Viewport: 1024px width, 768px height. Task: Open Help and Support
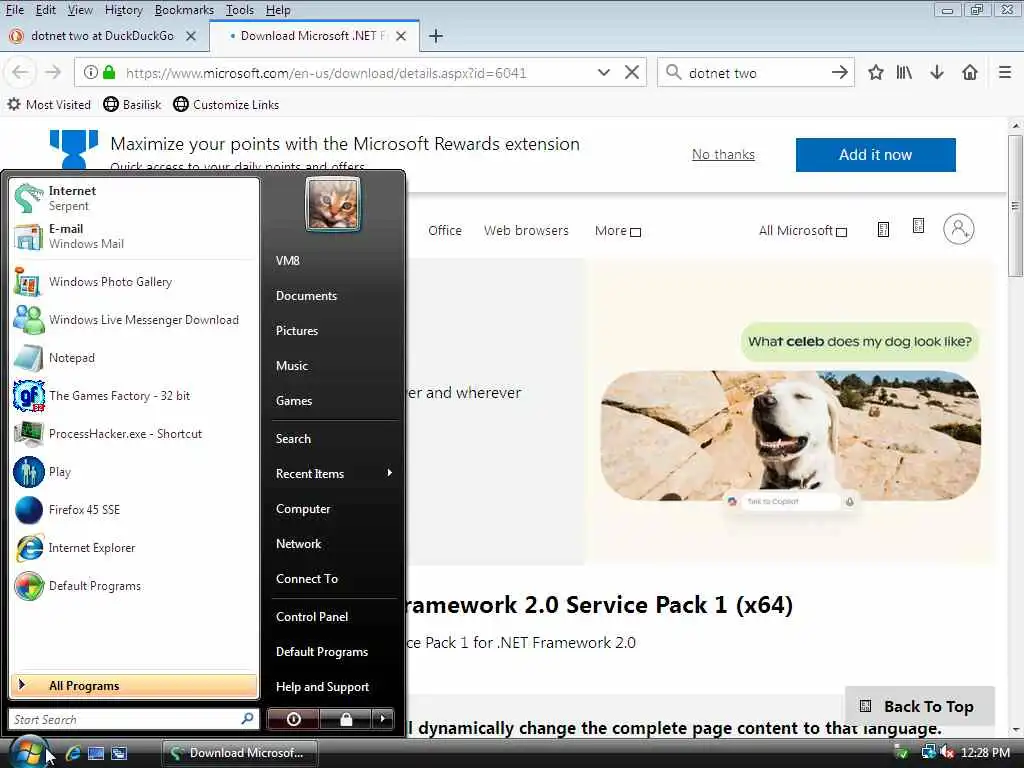(322, 687)
